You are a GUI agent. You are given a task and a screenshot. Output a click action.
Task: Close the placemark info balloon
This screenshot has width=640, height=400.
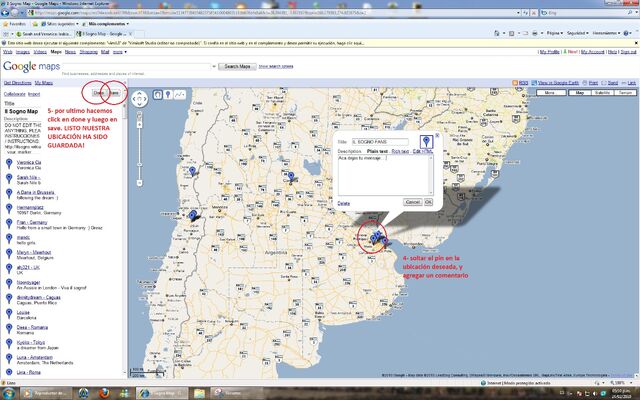(437, 135)
